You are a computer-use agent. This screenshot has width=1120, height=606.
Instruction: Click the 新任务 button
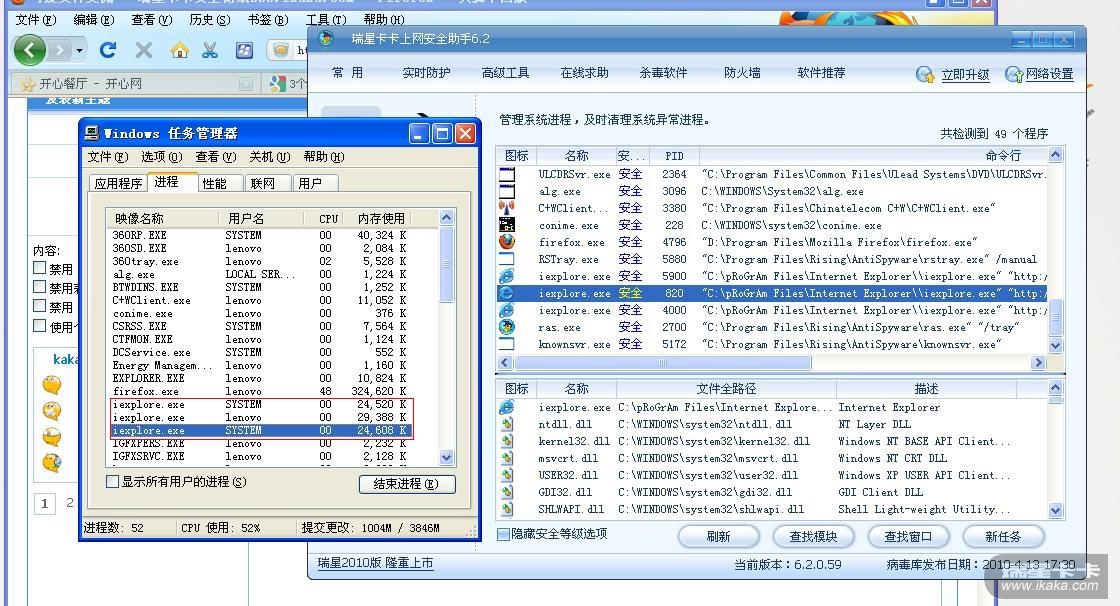coord(1003,536)
